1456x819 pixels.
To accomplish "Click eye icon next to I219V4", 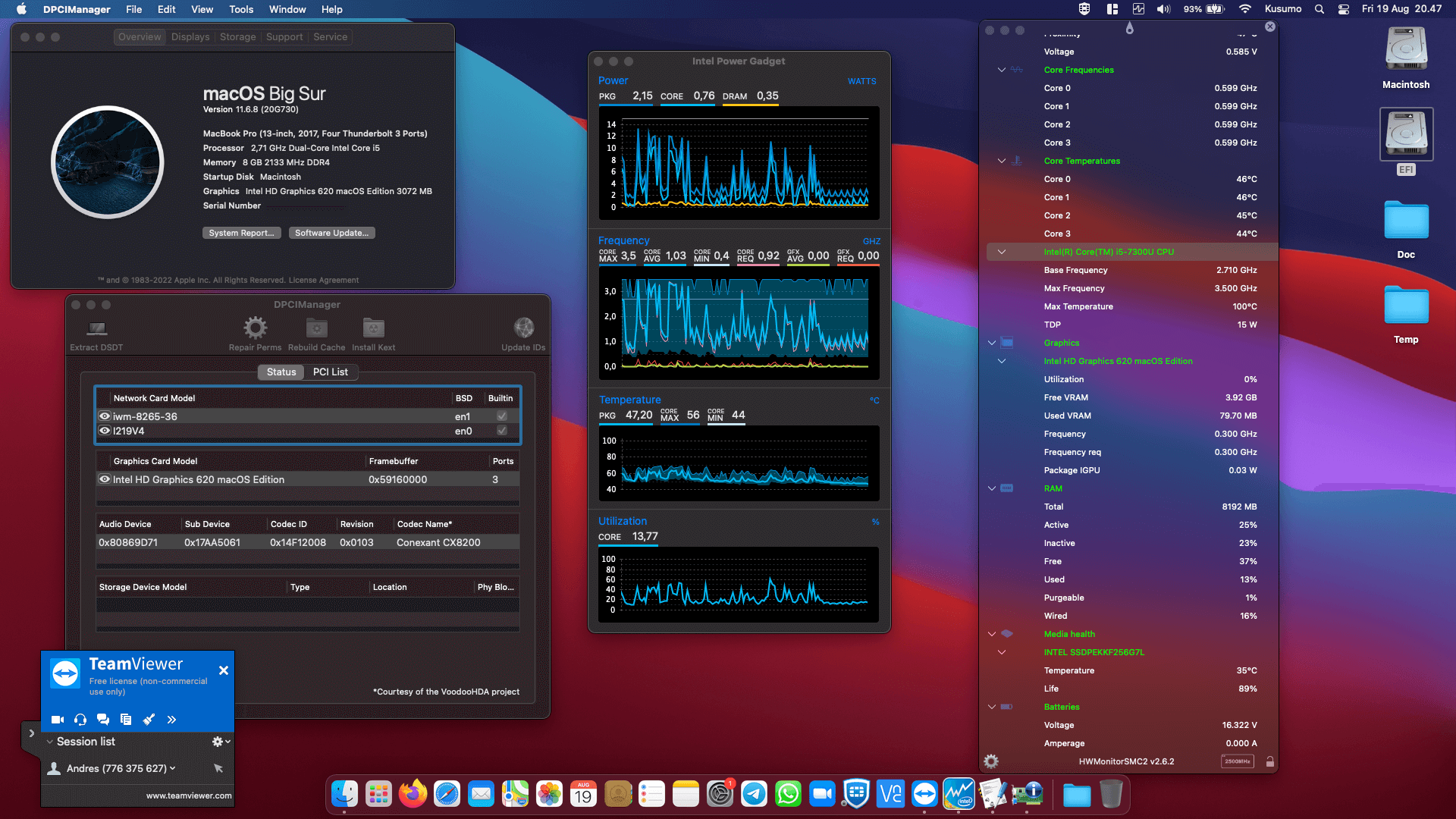I will coord(105,431).
